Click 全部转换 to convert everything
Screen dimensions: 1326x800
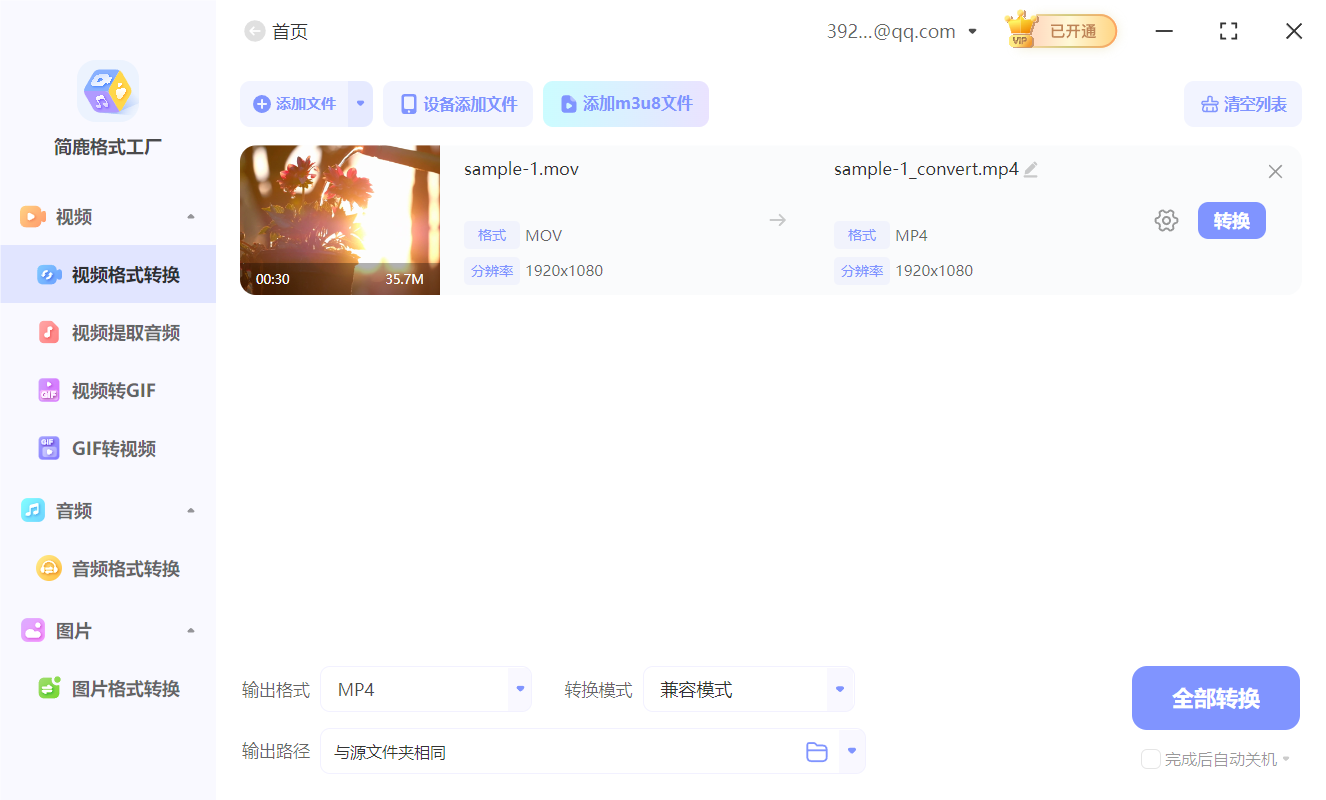[1215, 697]
